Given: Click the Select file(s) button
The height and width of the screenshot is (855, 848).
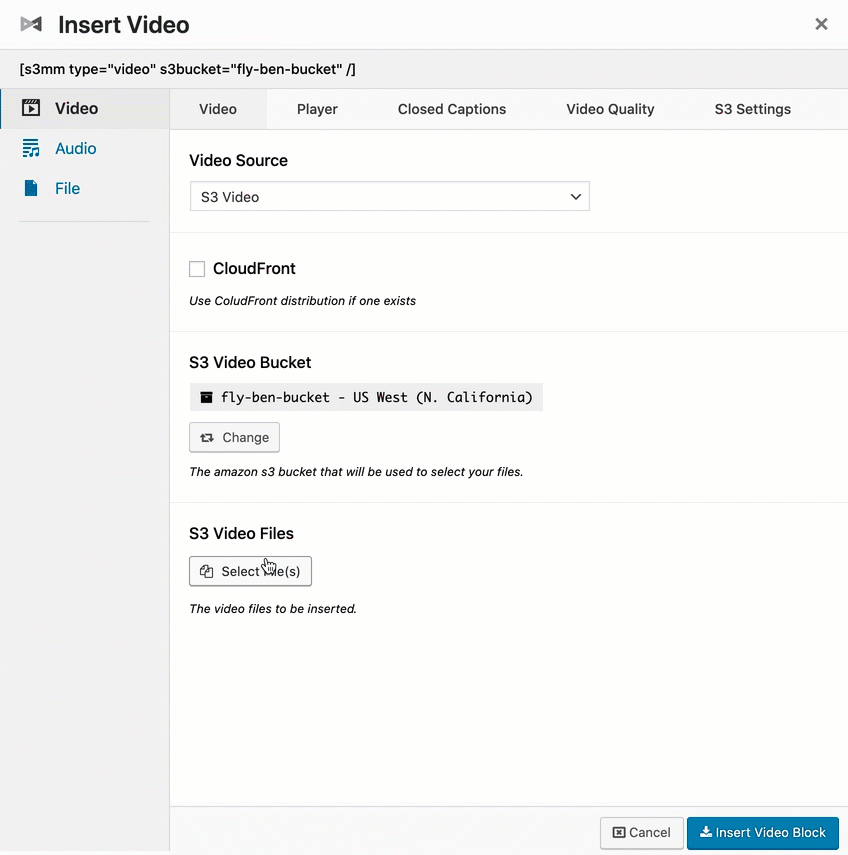Looking at the screenshot, I should coord(250,571).
